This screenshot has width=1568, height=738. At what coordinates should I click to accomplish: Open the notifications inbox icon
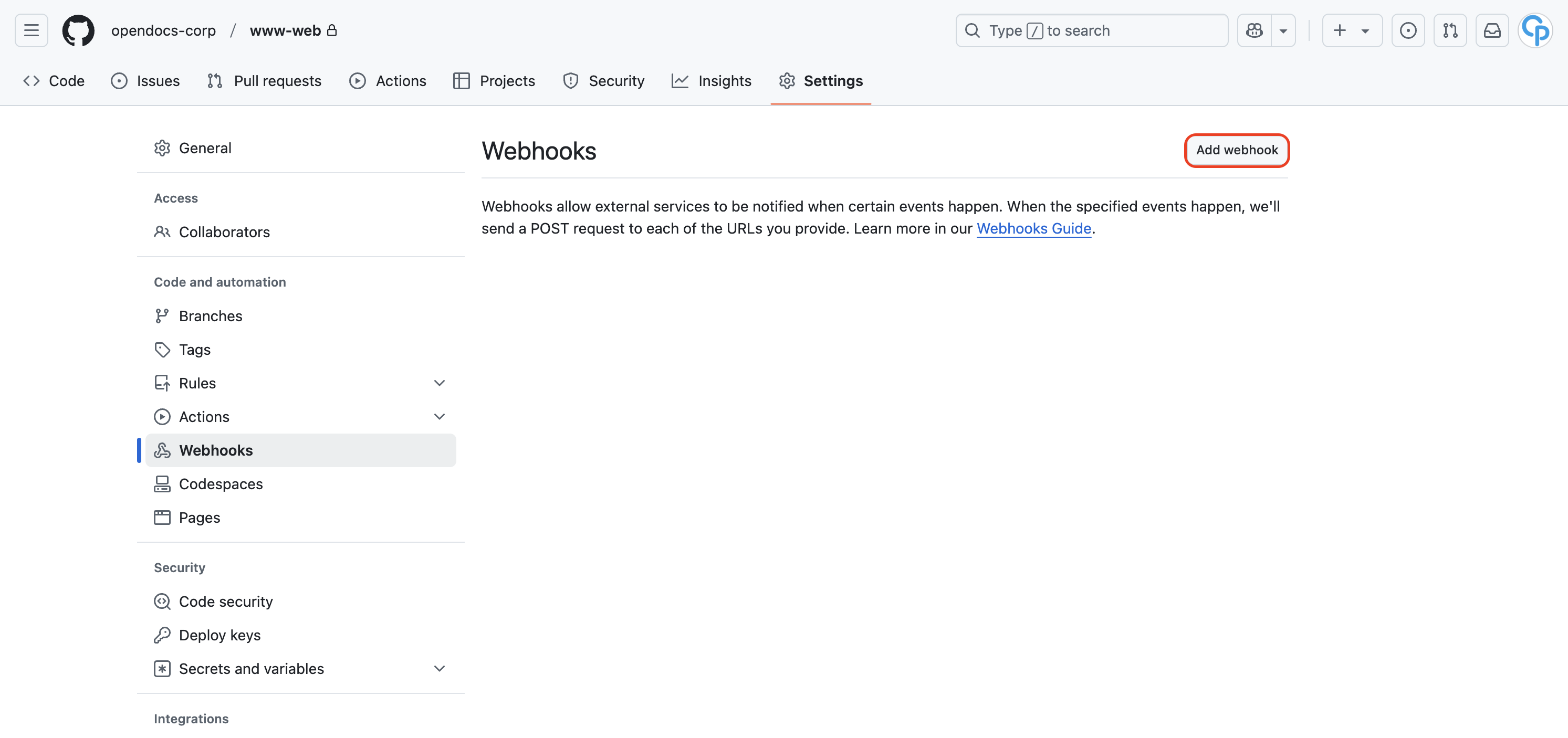click(x=1491, y=30)
